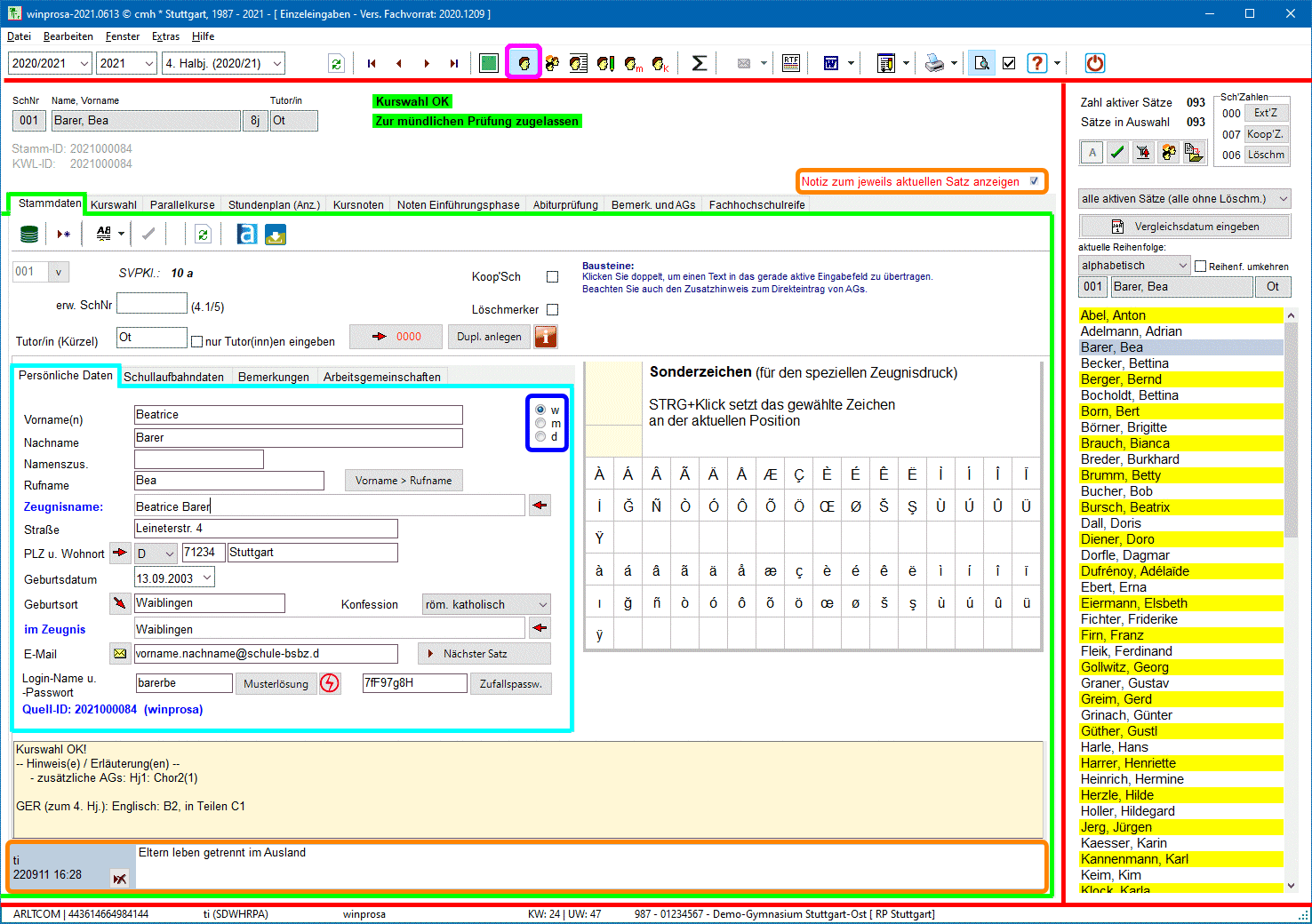Screen dimensions: 1312x924
Task: Enable the Löschmerker checkbox
Action: (x=552, y=310)
